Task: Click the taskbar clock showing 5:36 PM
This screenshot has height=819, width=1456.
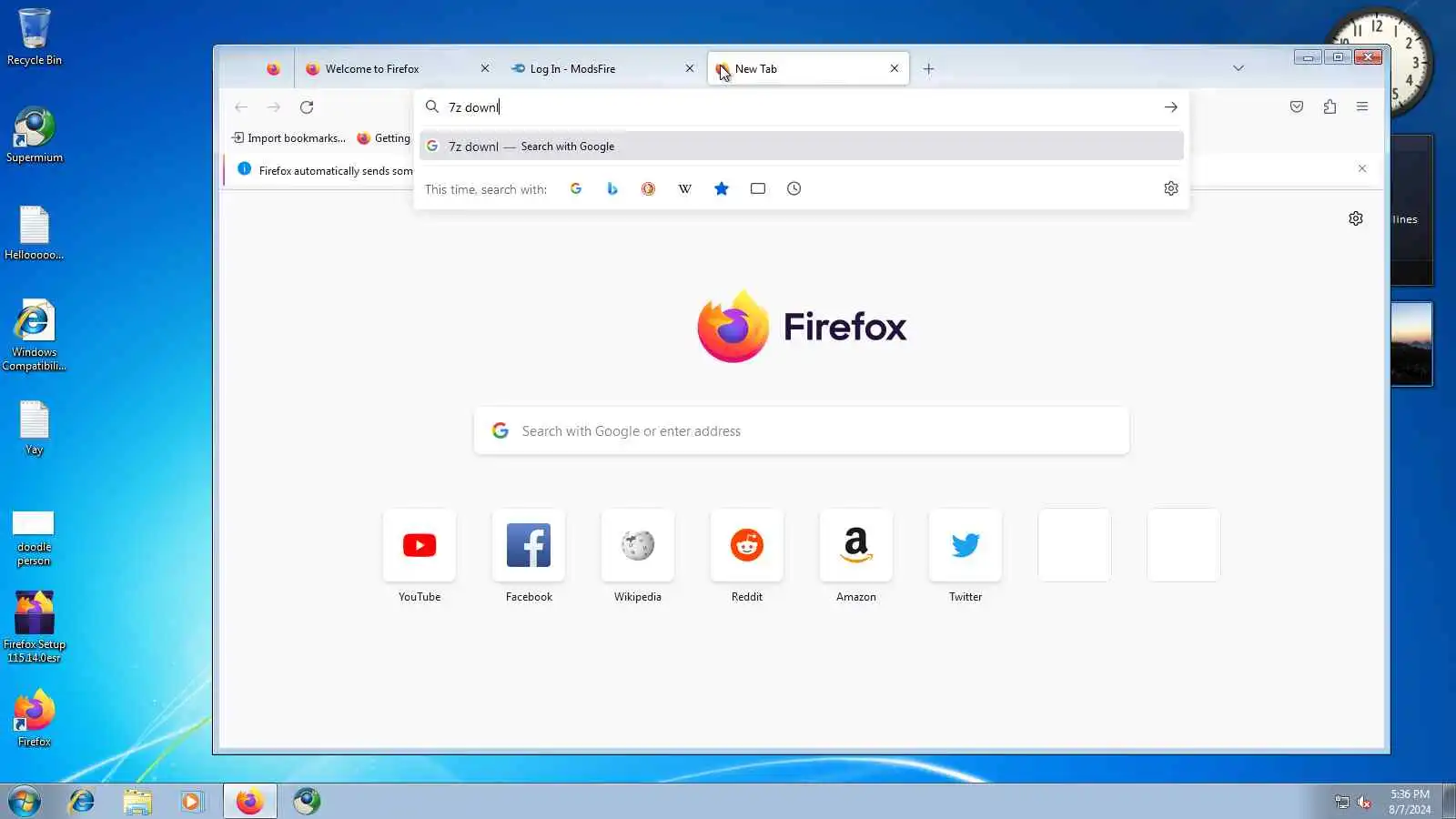Action: pyautogui.click(x=1410, y=802)
